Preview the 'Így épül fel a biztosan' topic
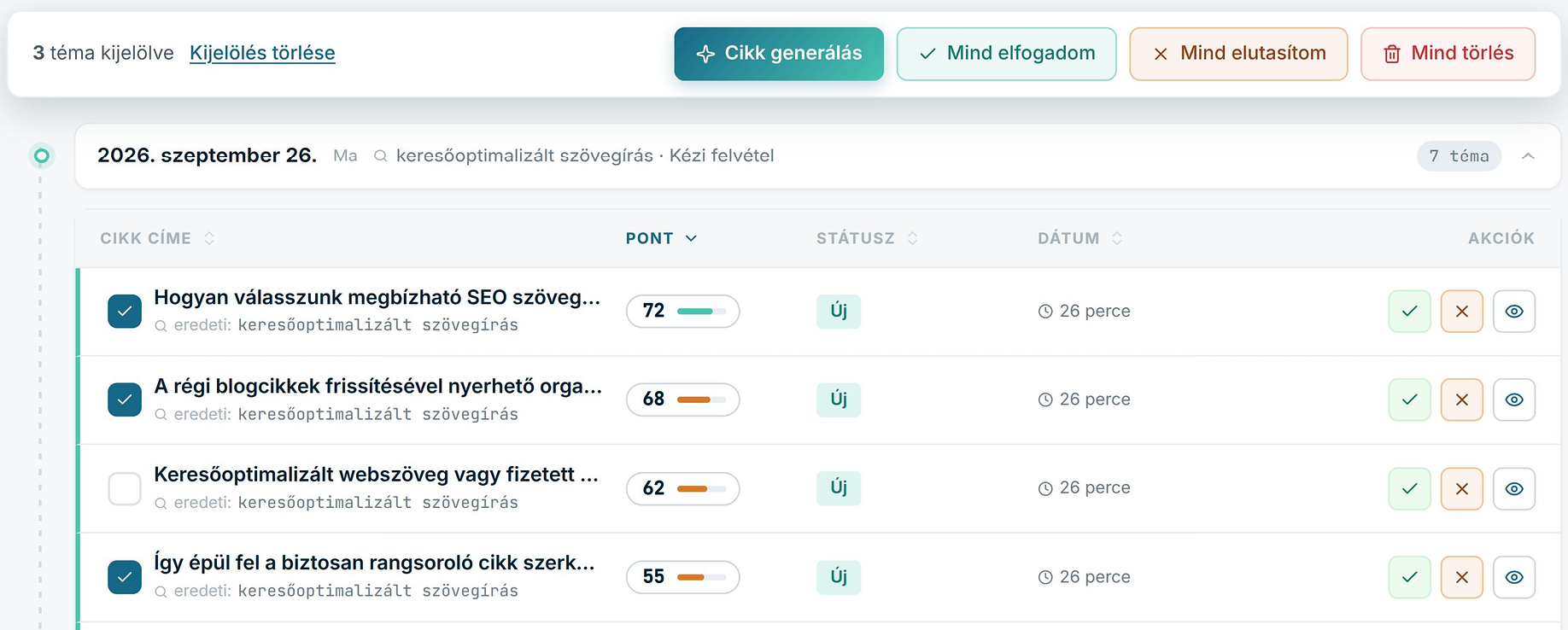Viewport: 1568px width, 630px height. [x=1514, y=577]
